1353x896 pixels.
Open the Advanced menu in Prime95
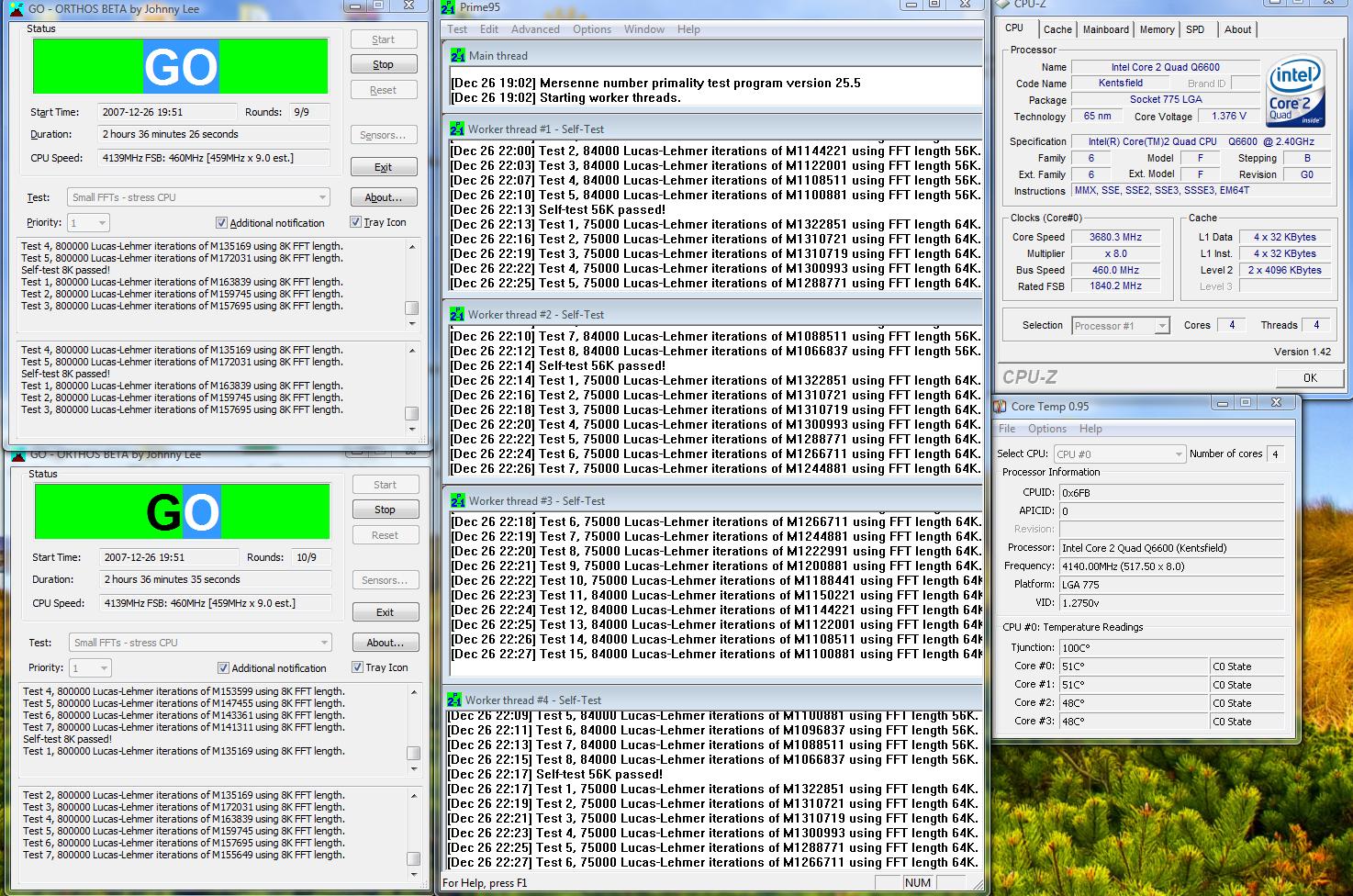[535, 29]
